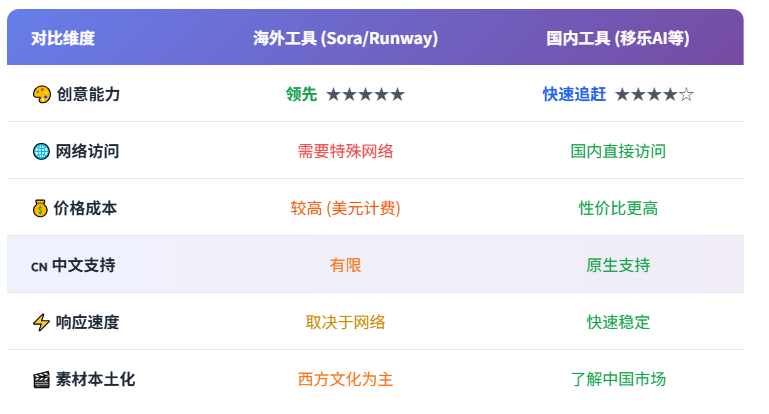Click the money bag icon beside 价格成本
769x414 pixels.
pyautogui.click(x=41, y=208)
